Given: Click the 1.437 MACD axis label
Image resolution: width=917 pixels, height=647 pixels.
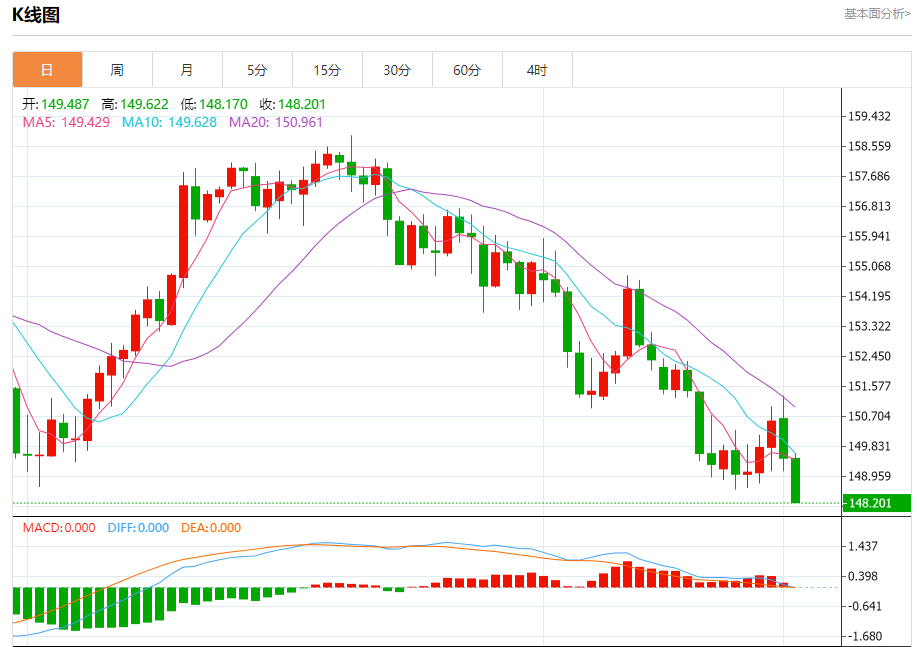Looking at the screenshot, I should [x=863, y=546].
